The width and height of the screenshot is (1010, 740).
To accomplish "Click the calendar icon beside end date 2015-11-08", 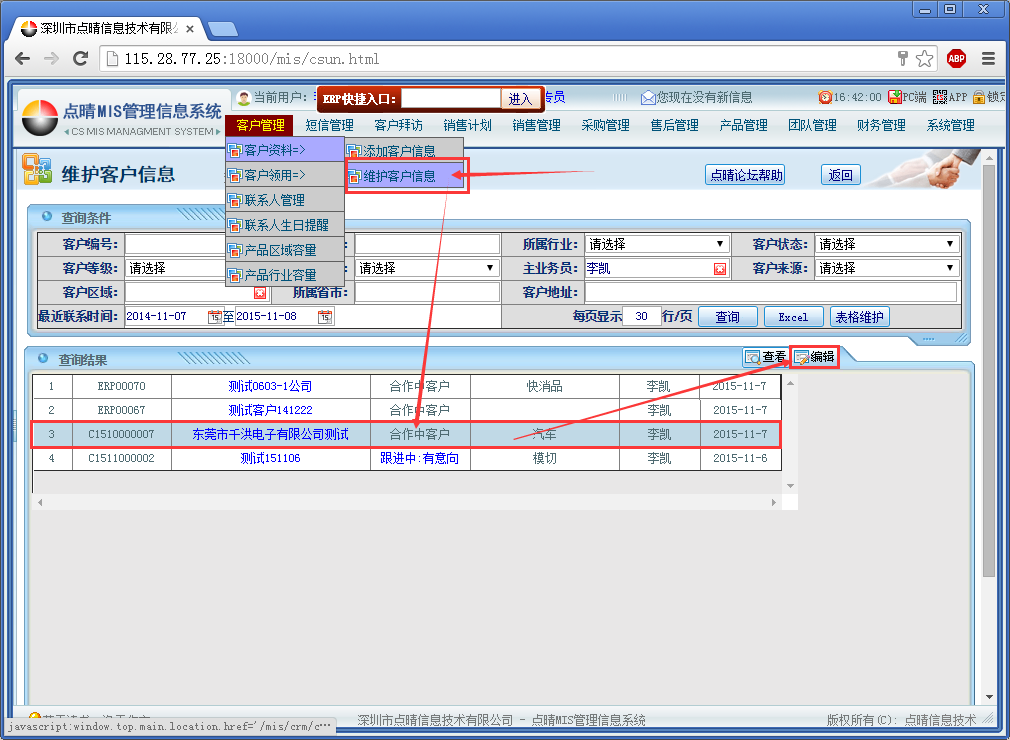I will click(324, 317).
